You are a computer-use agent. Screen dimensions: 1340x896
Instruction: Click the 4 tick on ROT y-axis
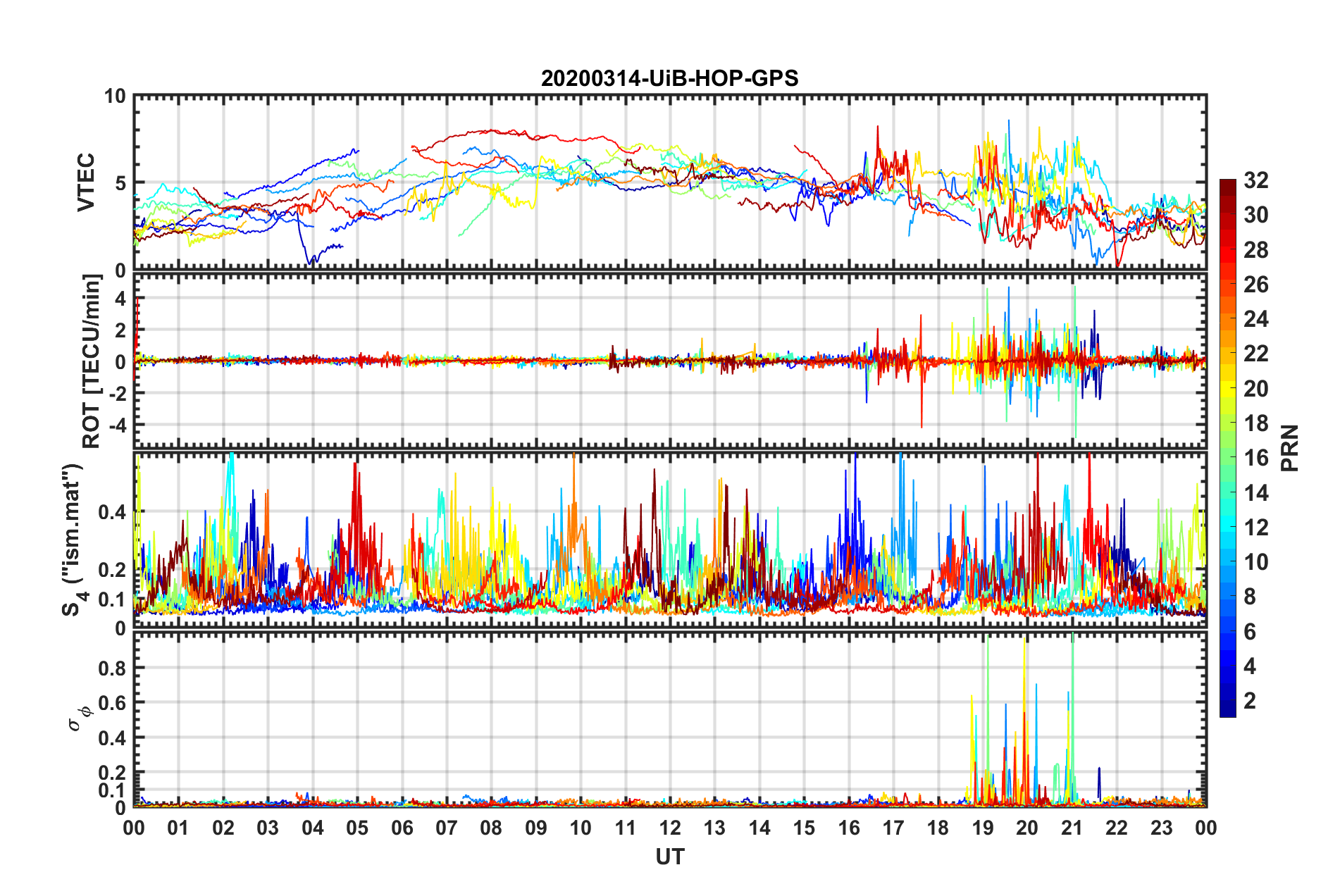coord(120,299)
